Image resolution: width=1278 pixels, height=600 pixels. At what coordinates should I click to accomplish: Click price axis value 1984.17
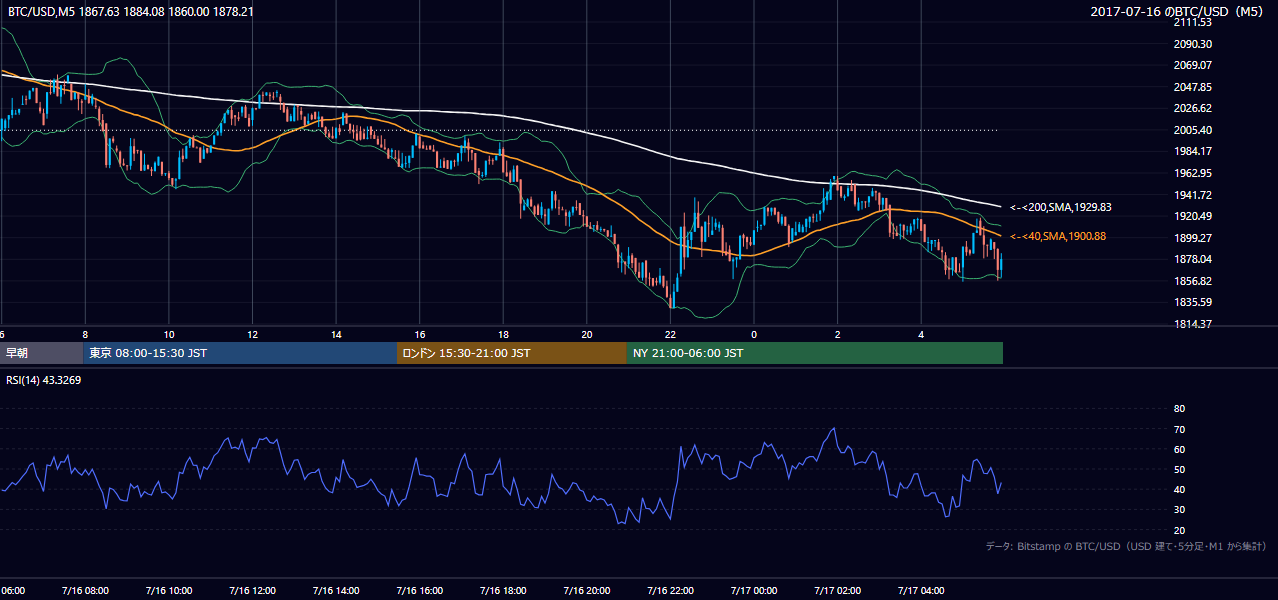(1192, 151)
